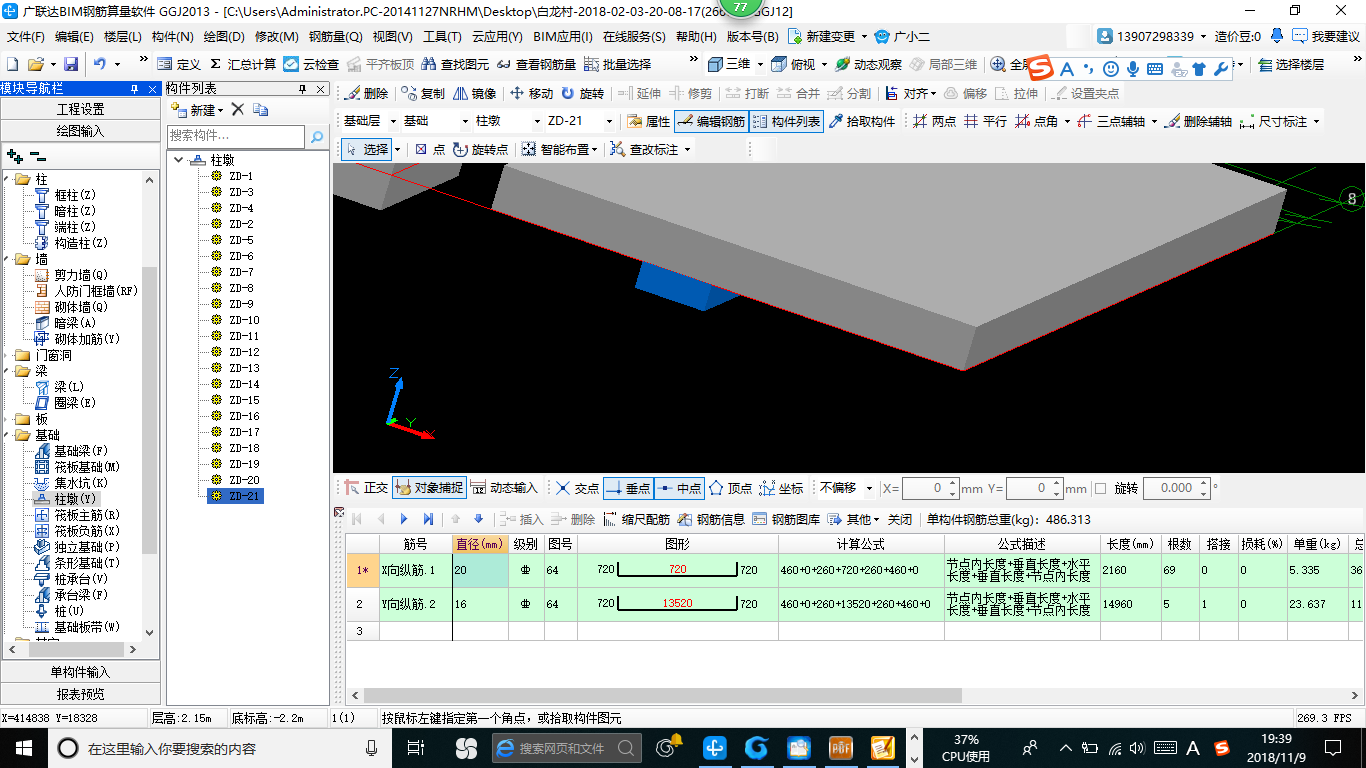Viewport: 1366px width, 768px height.
Task: Toggle the 编辑钢筋 edit rebar panel
Action: (710, 121)
